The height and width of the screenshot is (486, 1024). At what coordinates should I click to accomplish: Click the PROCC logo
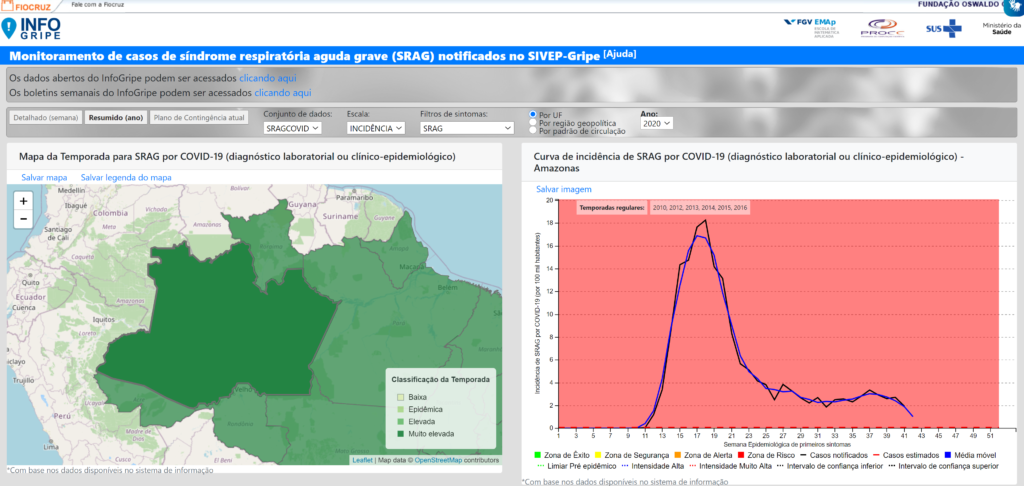(x=882, y=27)
